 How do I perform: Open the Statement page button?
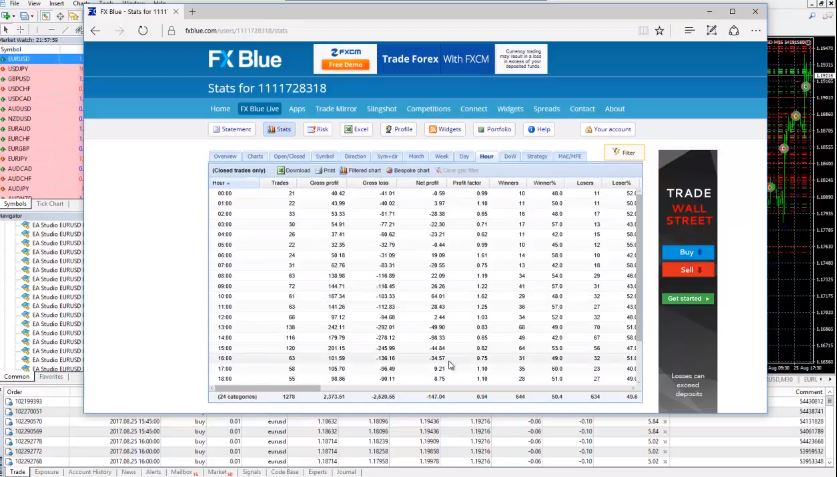[232, 129]
